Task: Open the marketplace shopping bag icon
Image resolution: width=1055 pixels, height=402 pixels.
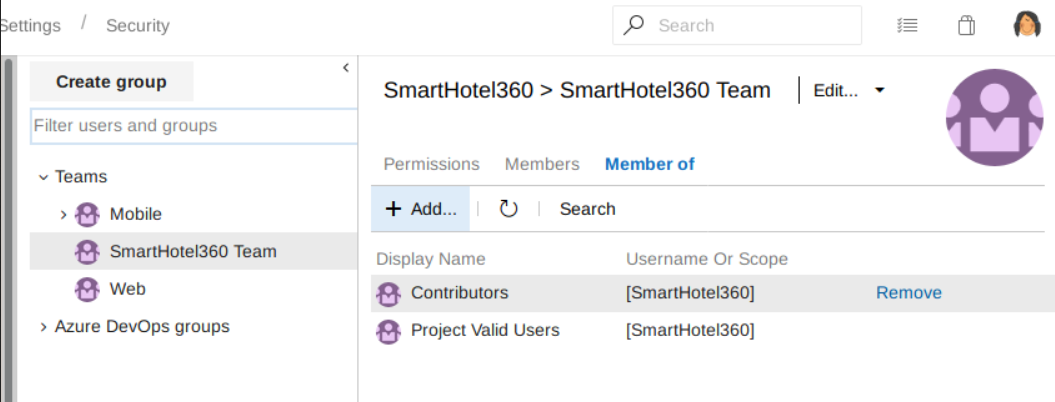Action: click(966, 26)
